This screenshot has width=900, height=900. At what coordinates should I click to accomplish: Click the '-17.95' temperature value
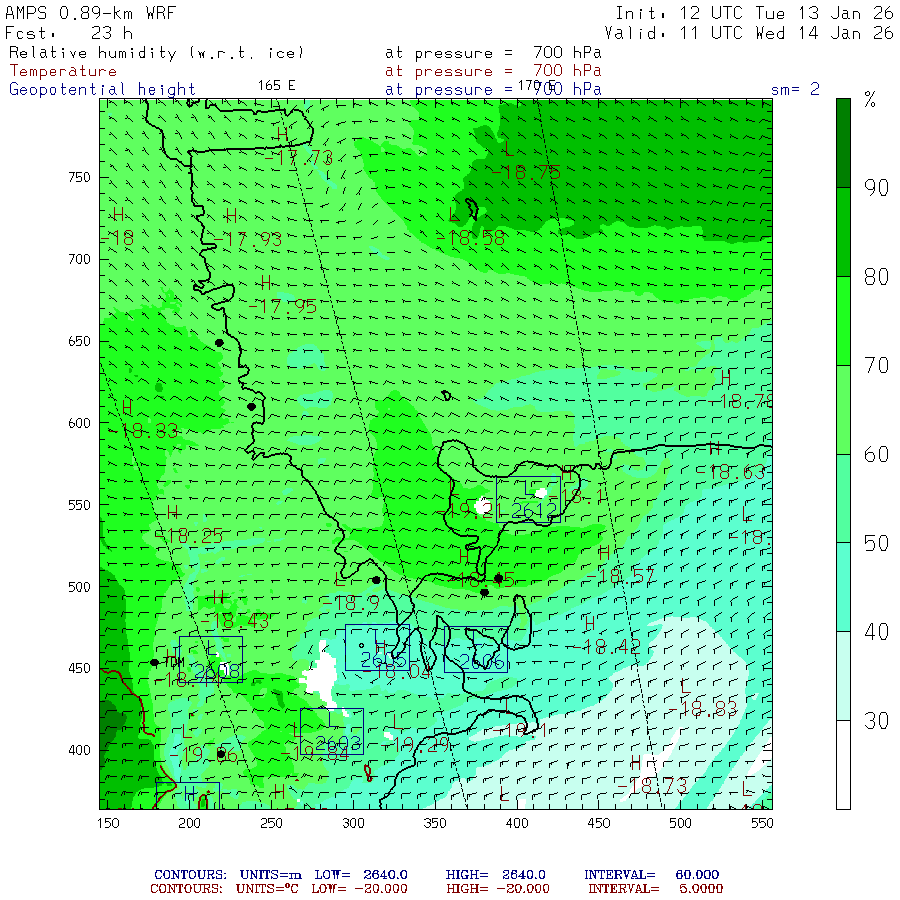pyautogui.click(x=282, y=306)
